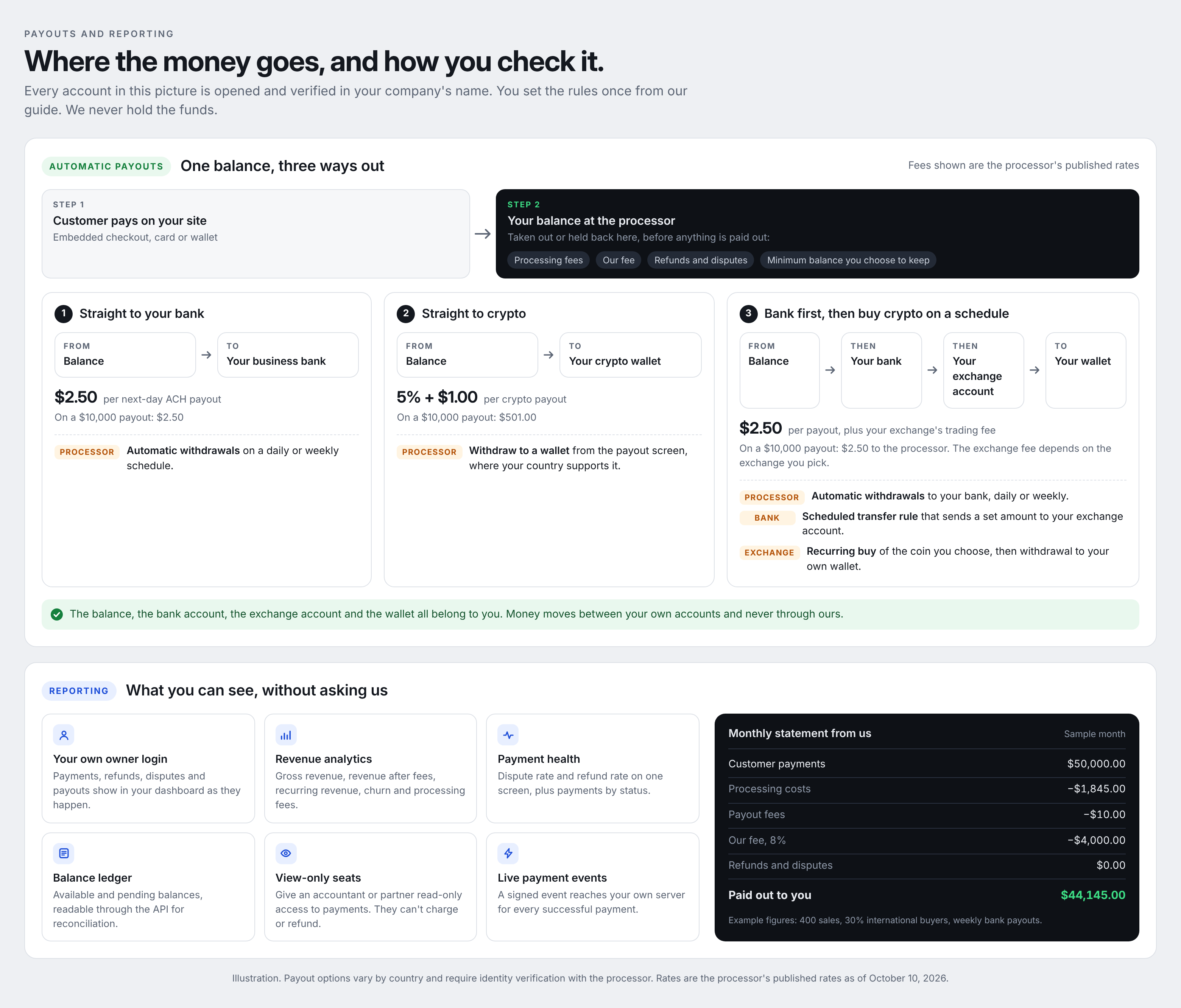The height and width of the screenshot is (1008, 1181).
Task: Click the Monthly statement from us title
Action: tap(800, 734)
